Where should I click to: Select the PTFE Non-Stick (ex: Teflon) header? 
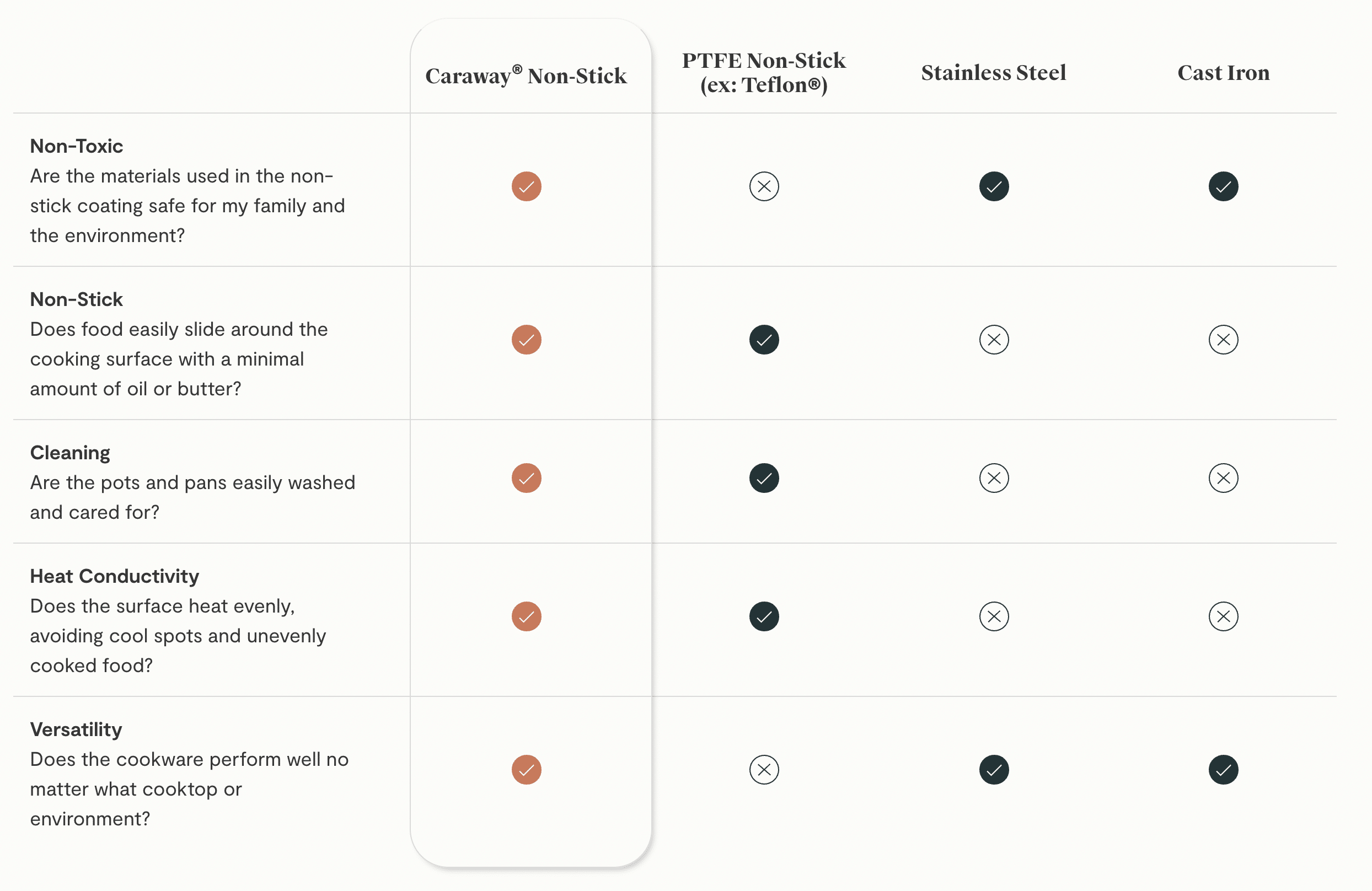(764, 73)
